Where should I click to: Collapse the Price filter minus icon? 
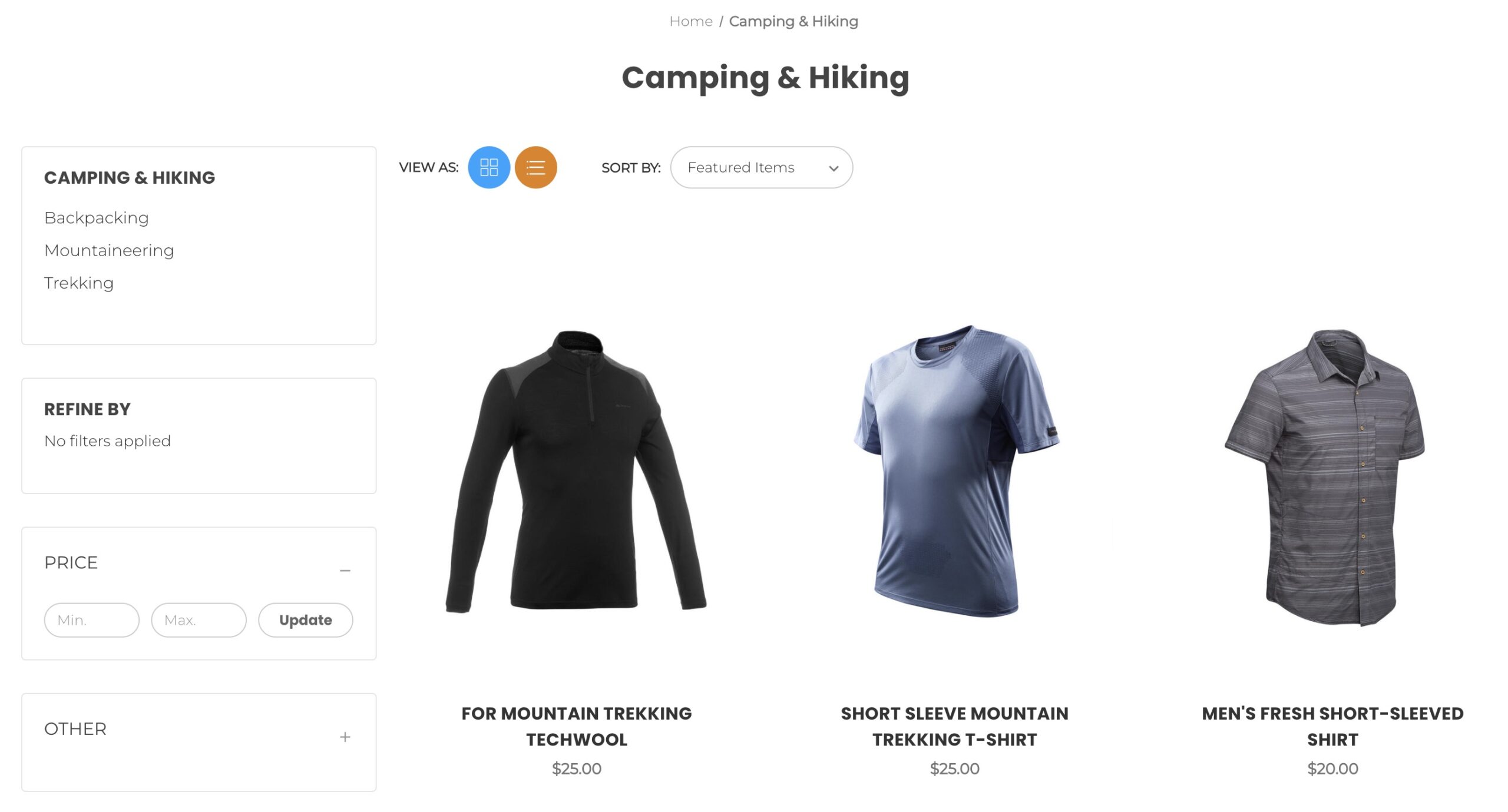[x=345, y=570]
